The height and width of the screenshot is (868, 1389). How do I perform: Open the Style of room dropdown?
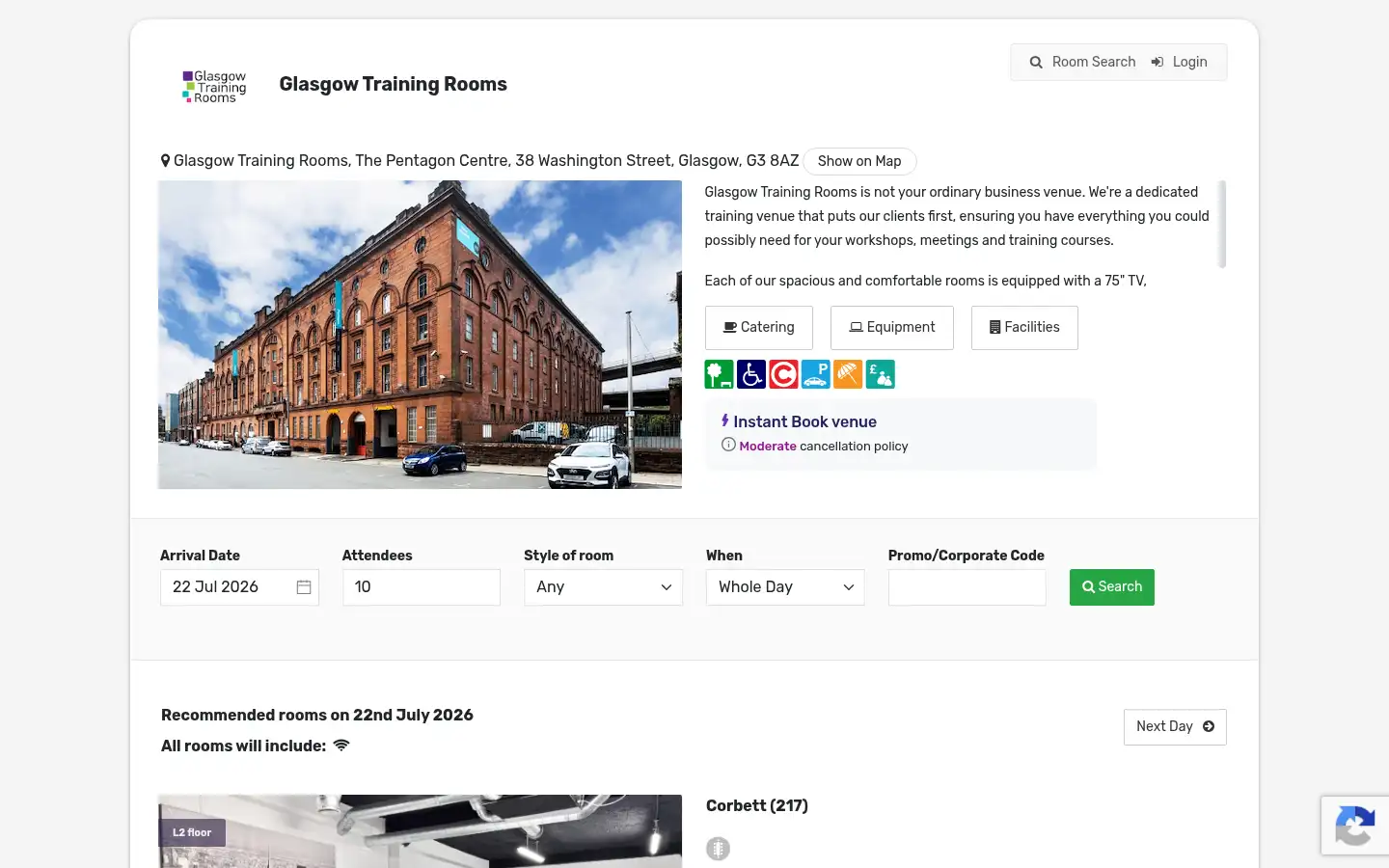point(603,587)
